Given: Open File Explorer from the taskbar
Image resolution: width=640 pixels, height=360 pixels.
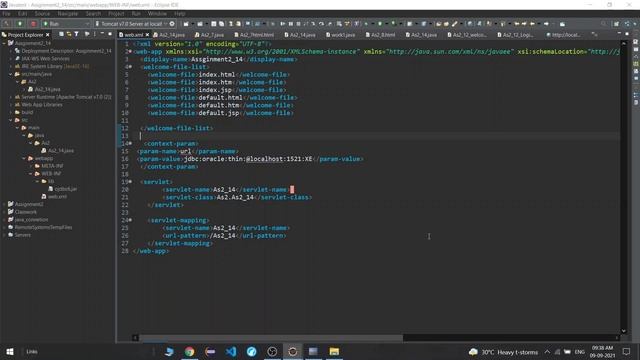Looking at the screenshot, I should [334, 351].
